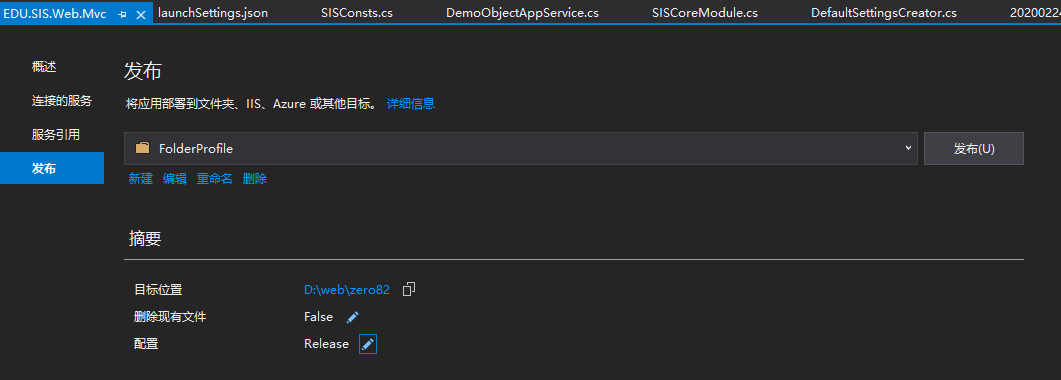Open the 详细信息 link
This screenshot has width=1061, height=380.
pyautogui.click(x=411, y=103)
